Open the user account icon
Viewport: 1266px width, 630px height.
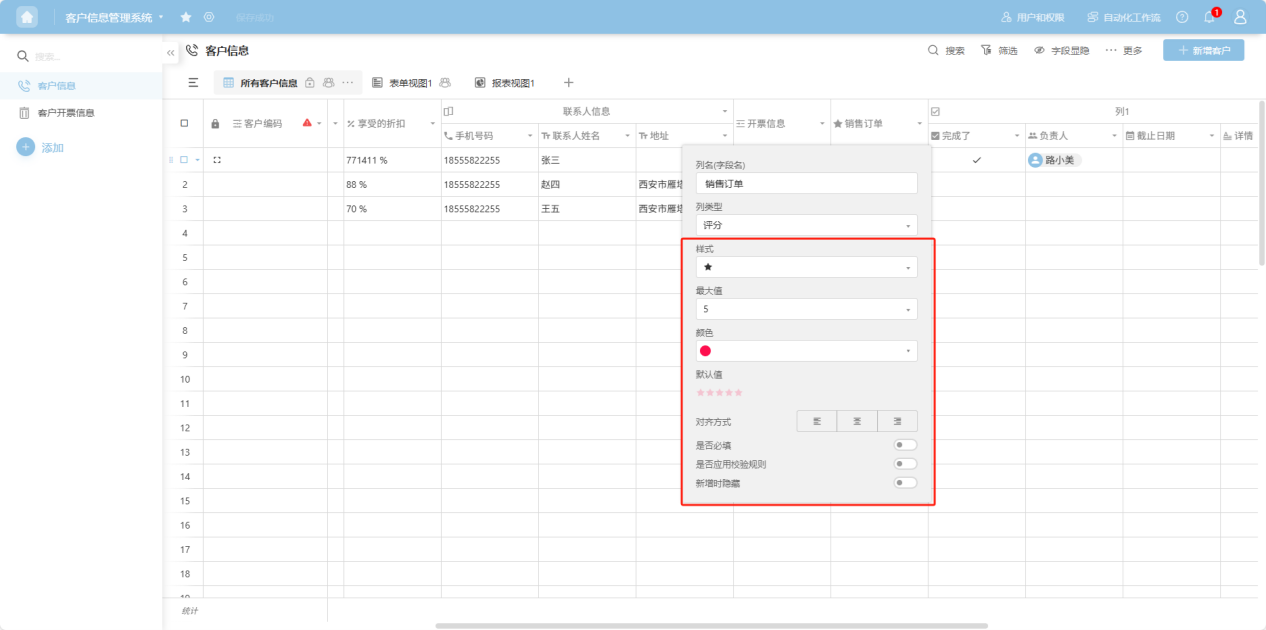point(1240,17)
